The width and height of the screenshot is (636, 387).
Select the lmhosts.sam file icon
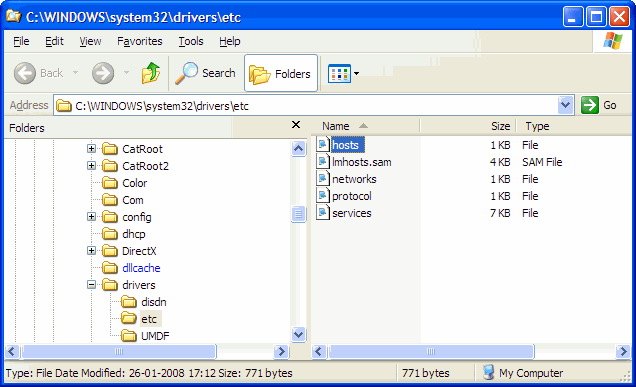tap(322, 162)
